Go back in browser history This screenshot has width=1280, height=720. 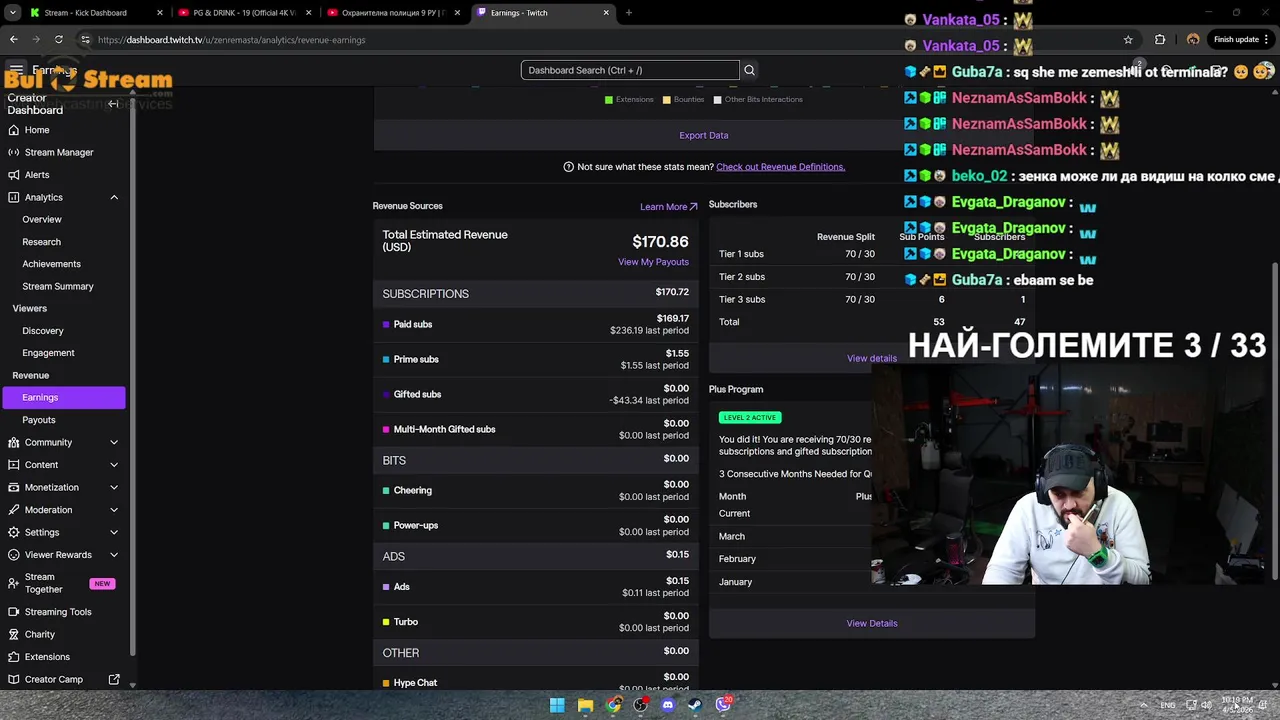tap(13, 40)
